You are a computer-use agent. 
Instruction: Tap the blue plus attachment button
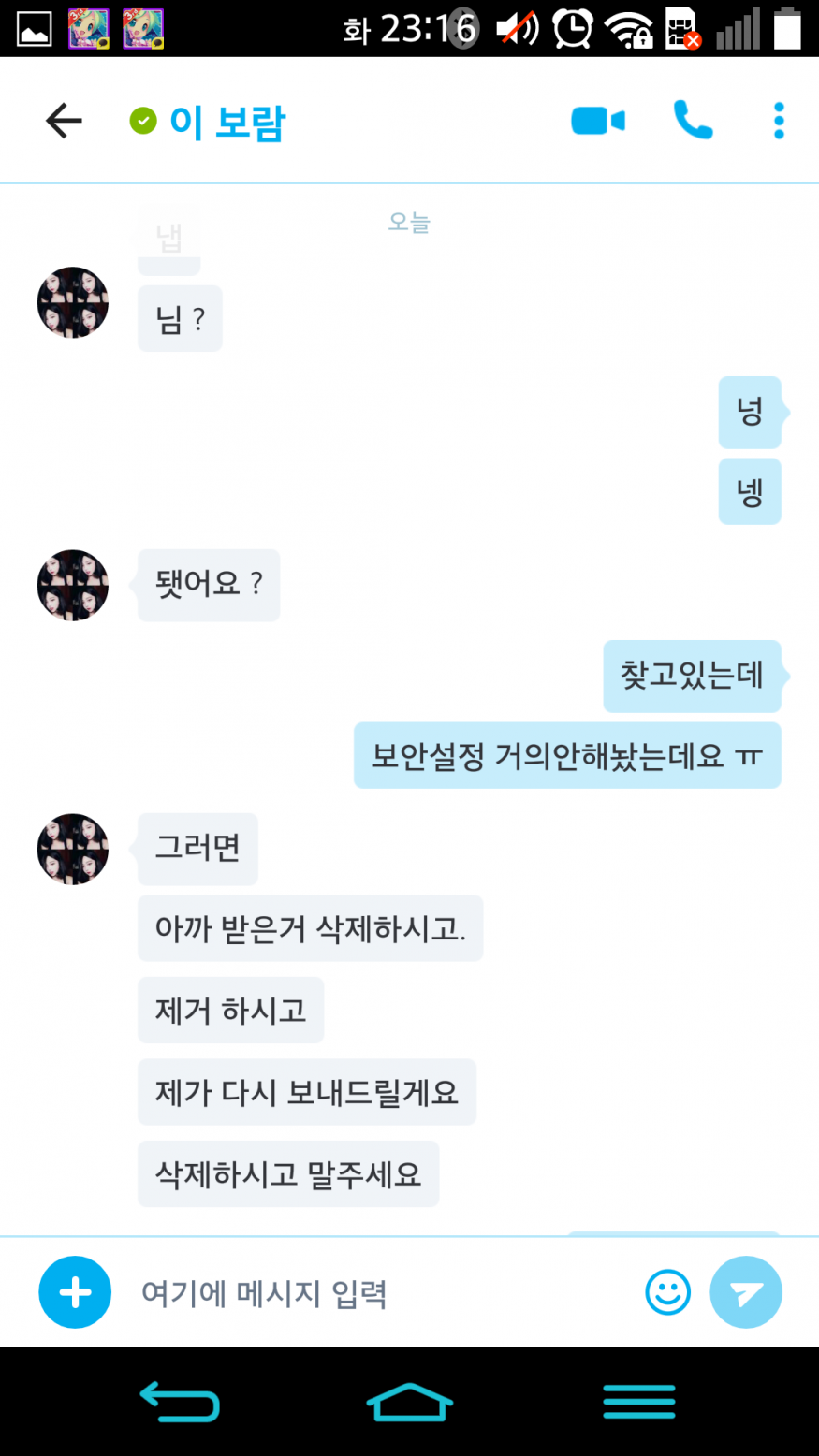pyautogui.click(x=75, y=1292)
